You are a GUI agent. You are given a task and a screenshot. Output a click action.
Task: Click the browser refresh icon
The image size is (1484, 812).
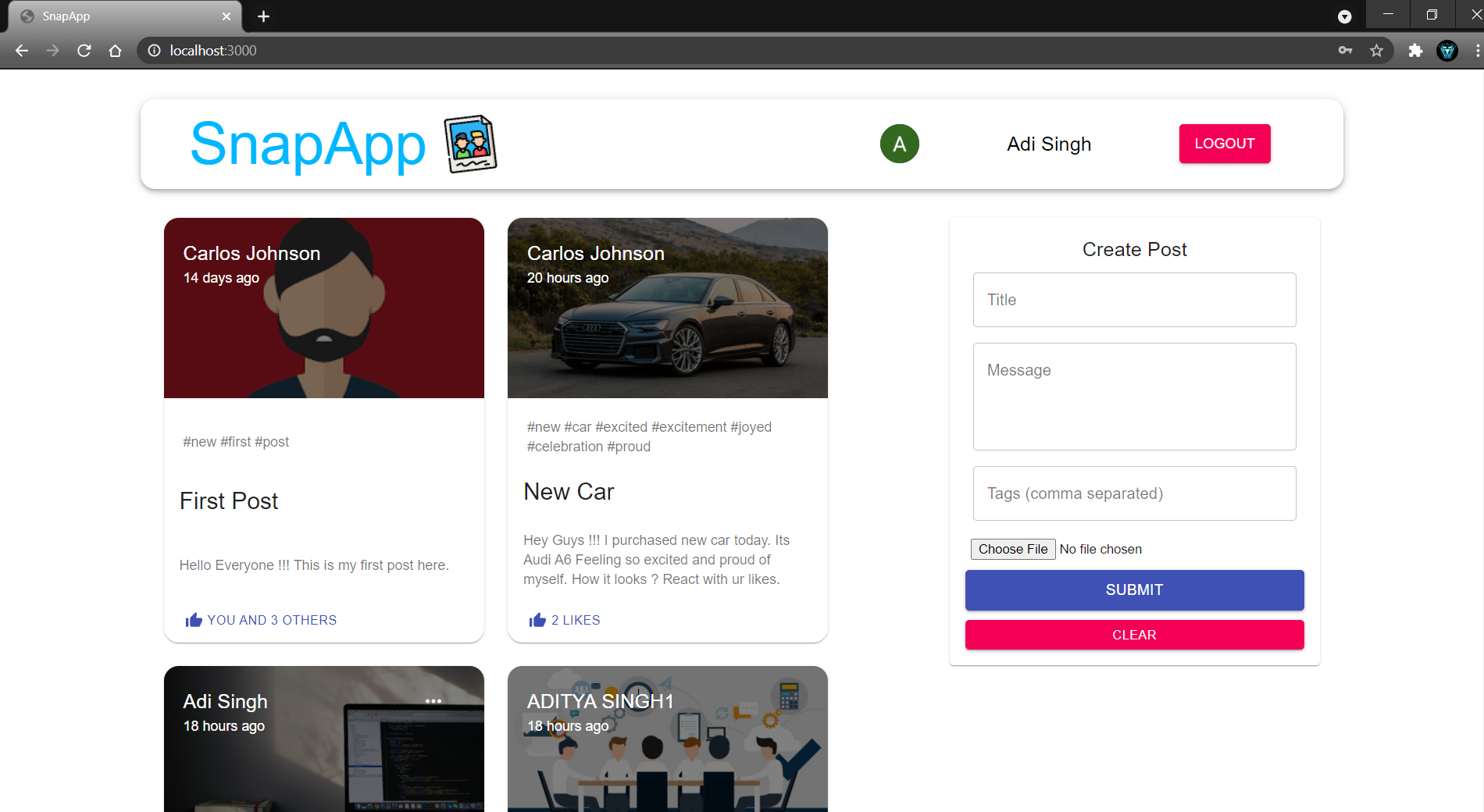[84, 50]
